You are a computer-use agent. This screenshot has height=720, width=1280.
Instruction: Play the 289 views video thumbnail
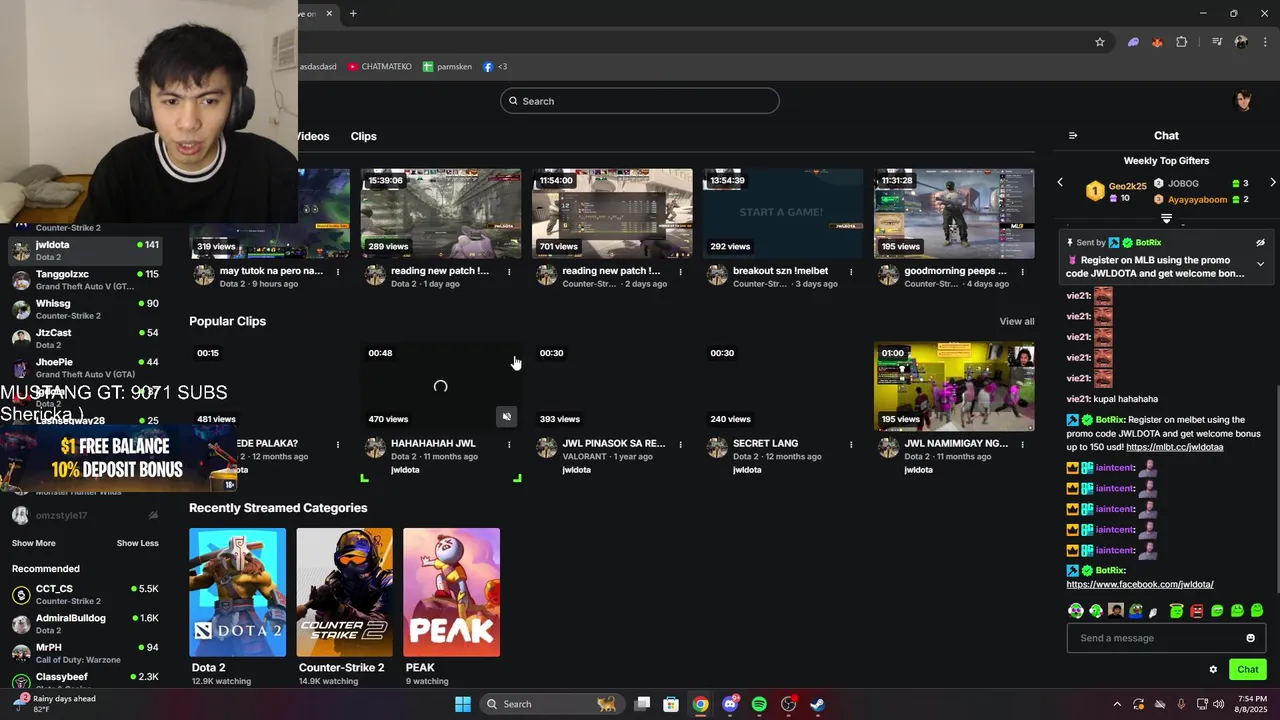(441, 213)
